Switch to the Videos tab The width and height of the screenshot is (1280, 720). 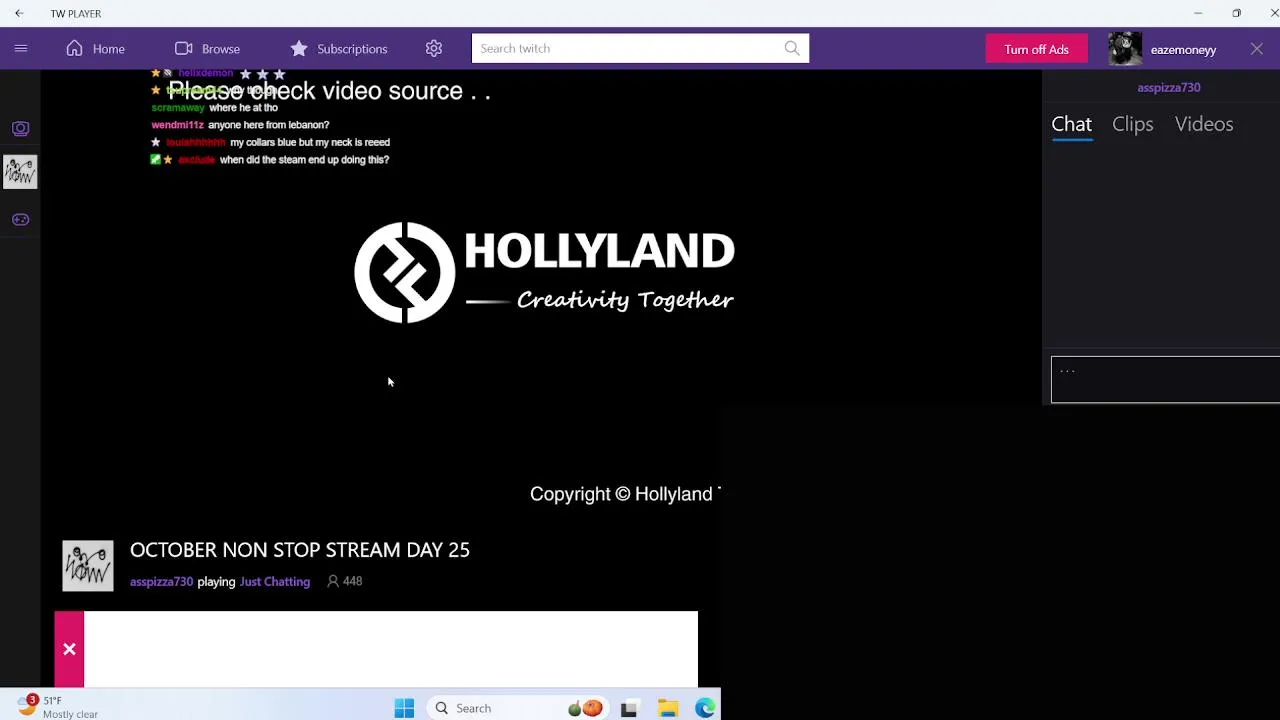click(x=1203, y=124)
